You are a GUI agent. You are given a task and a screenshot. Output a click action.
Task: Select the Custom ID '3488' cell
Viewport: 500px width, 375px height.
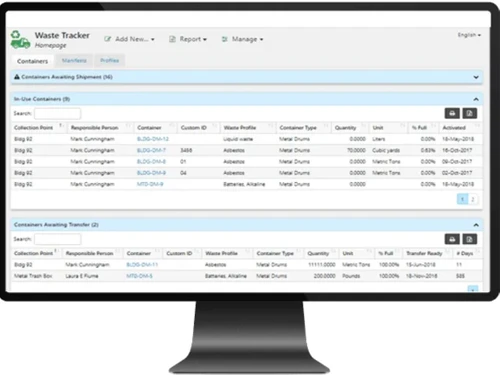coord(186,150)
